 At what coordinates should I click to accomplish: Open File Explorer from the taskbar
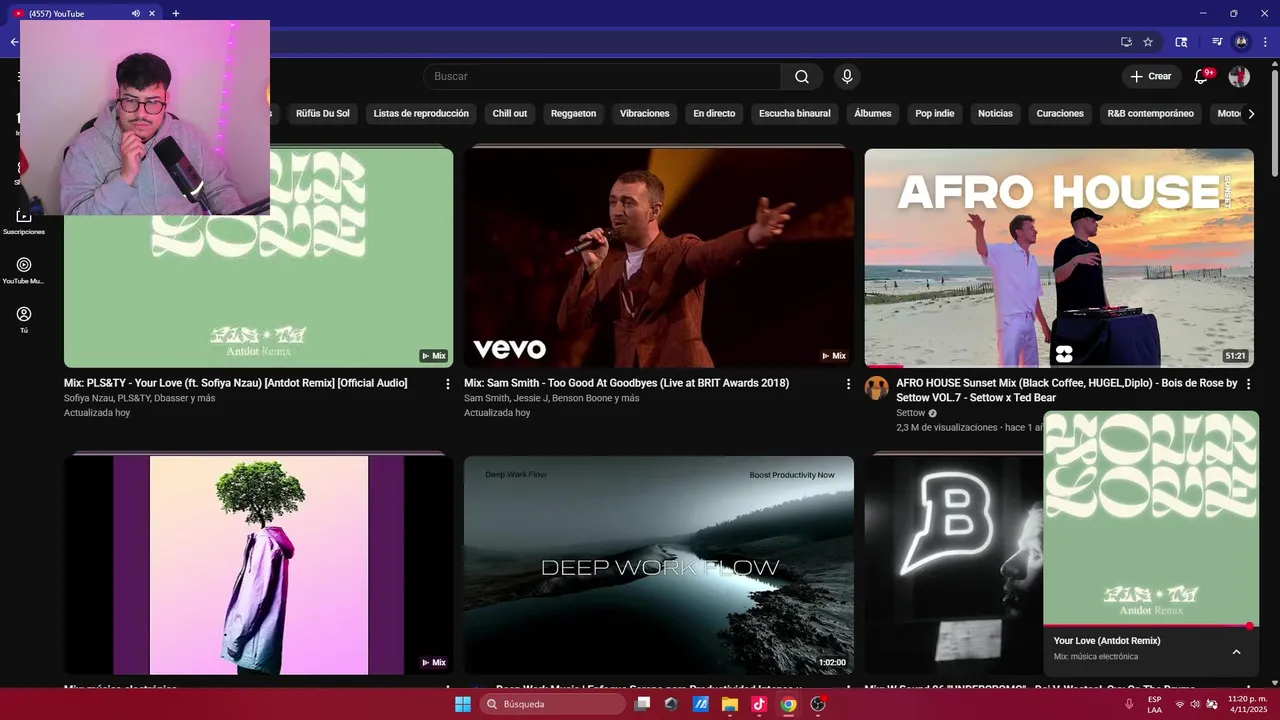click(730, 704)
